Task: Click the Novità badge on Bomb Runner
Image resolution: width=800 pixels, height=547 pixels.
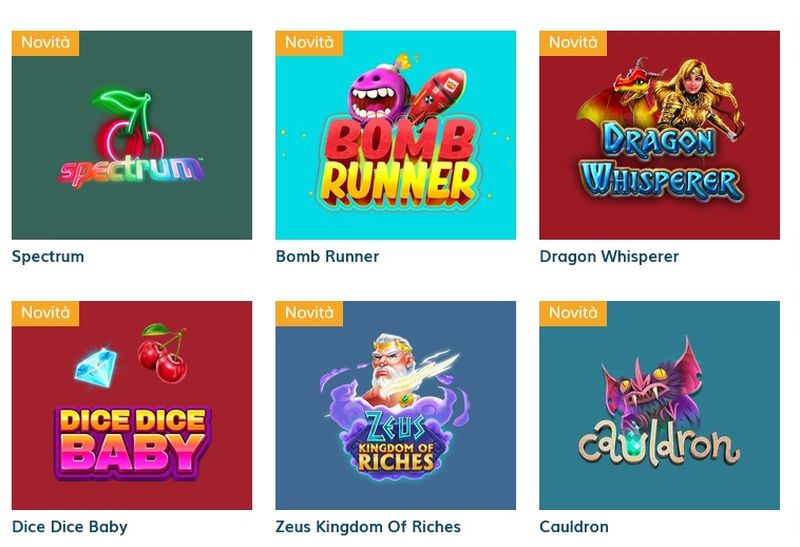Action: tap(309, 43)
